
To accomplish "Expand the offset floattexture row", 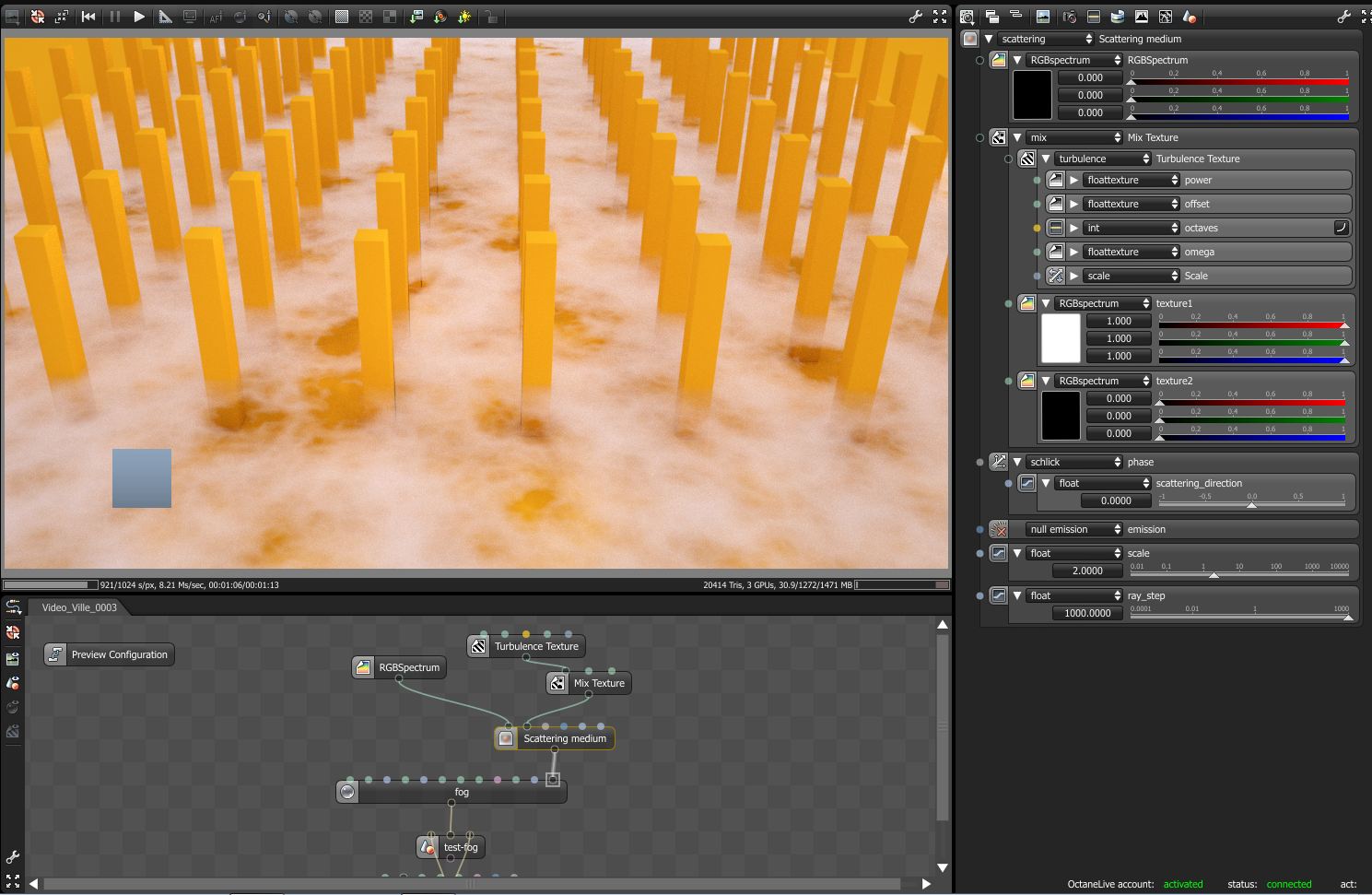I will click(1074, 204).
